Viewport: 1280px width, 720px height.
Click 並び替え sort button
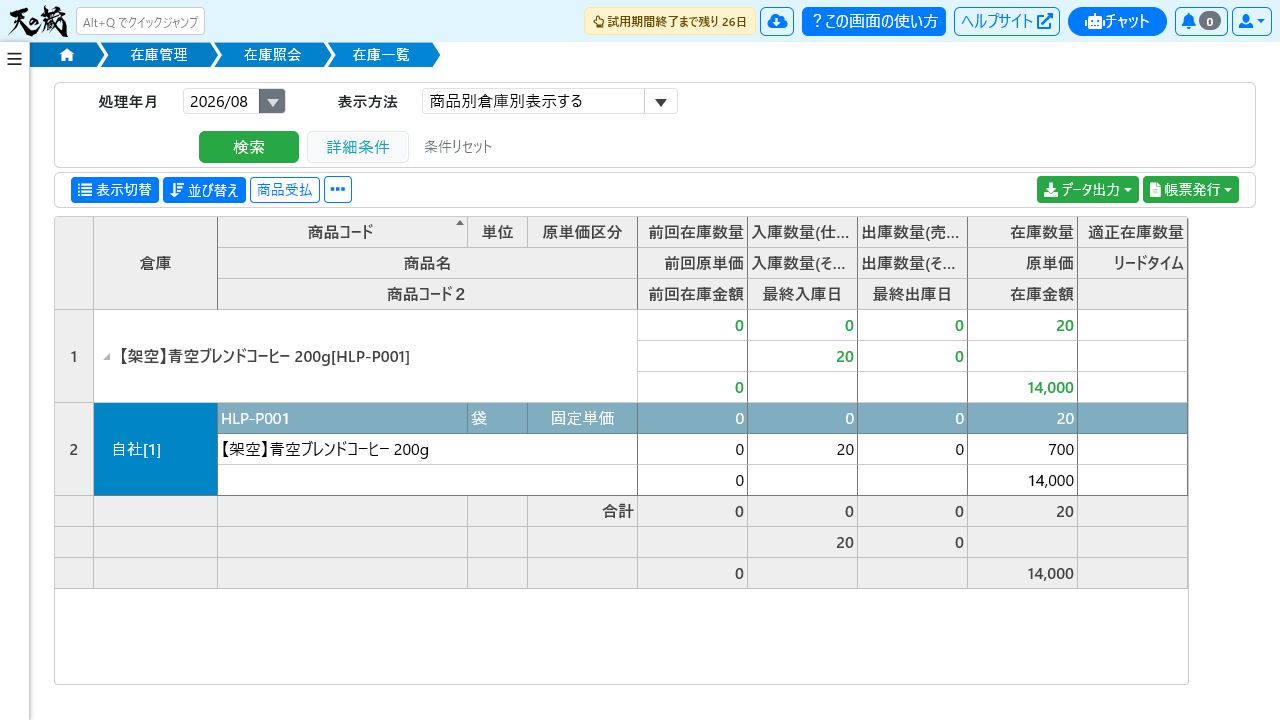pyautogui.click(x=204, y=189)
